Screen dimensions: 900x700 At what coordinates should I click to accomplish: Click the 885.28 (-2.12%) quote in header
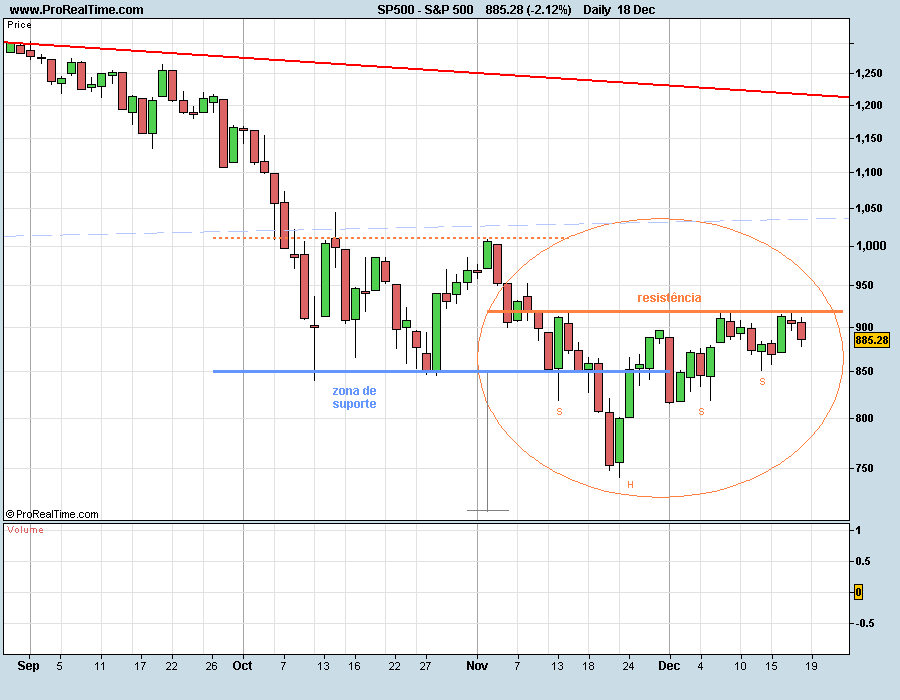pos(528,10)
